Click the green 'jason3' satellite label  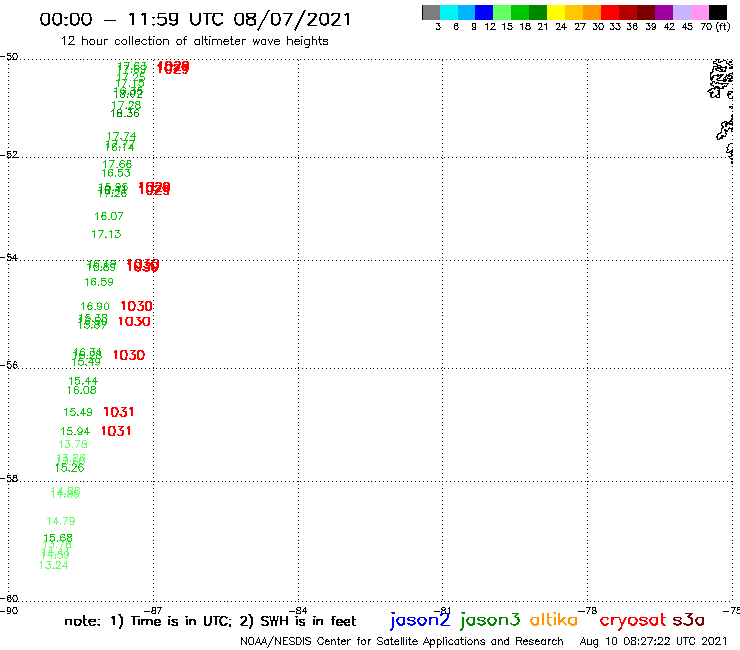490,620
